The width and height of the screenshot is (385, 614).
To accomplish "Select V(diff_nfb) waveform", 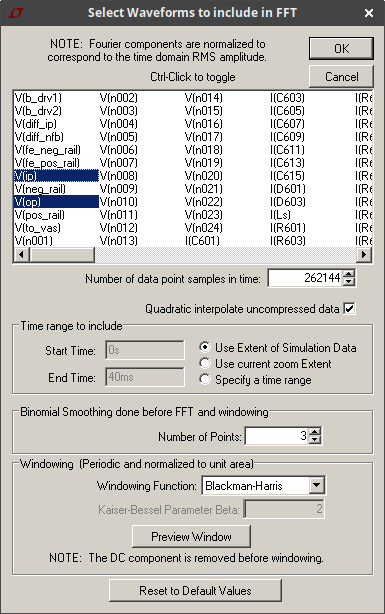I will (x=39, y=137).
